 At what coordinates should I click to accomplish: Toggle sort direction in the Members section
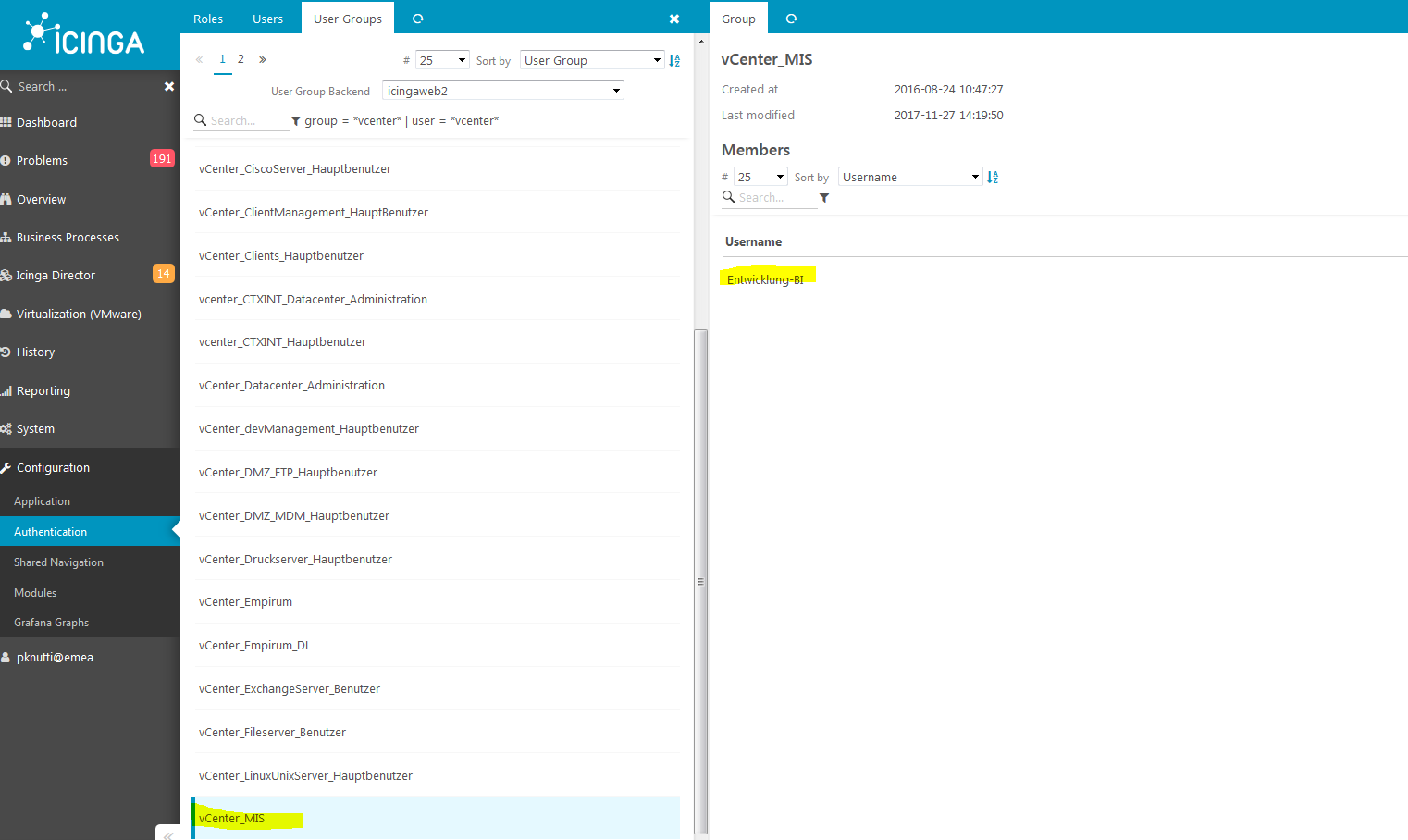click(x=992, y=176)
